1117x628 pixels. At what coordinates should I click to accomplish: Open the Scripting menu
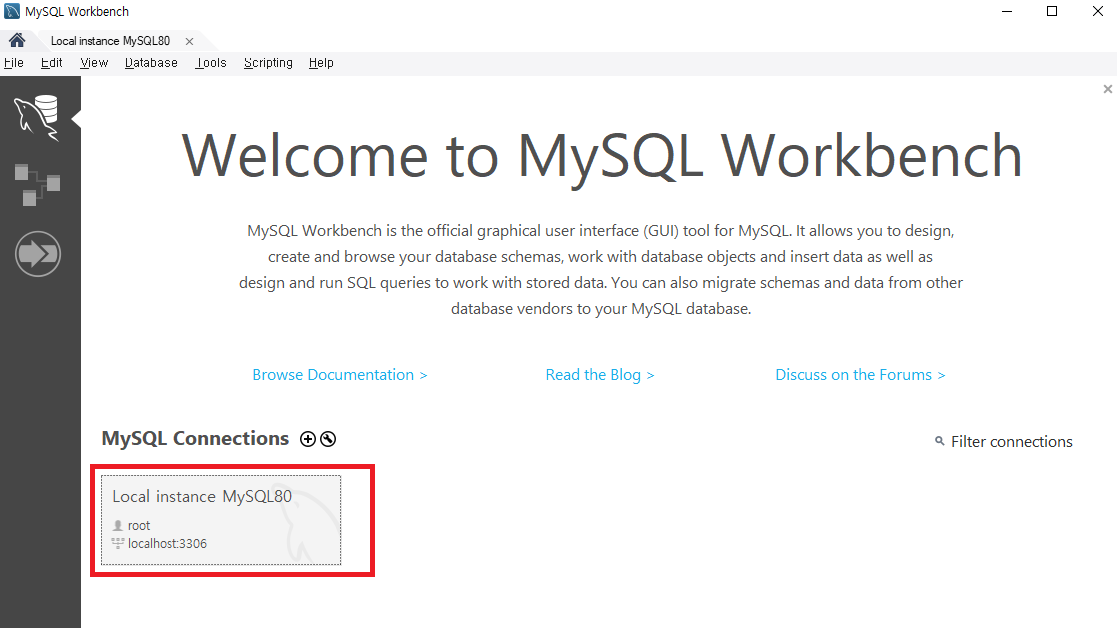pos(268,63)
